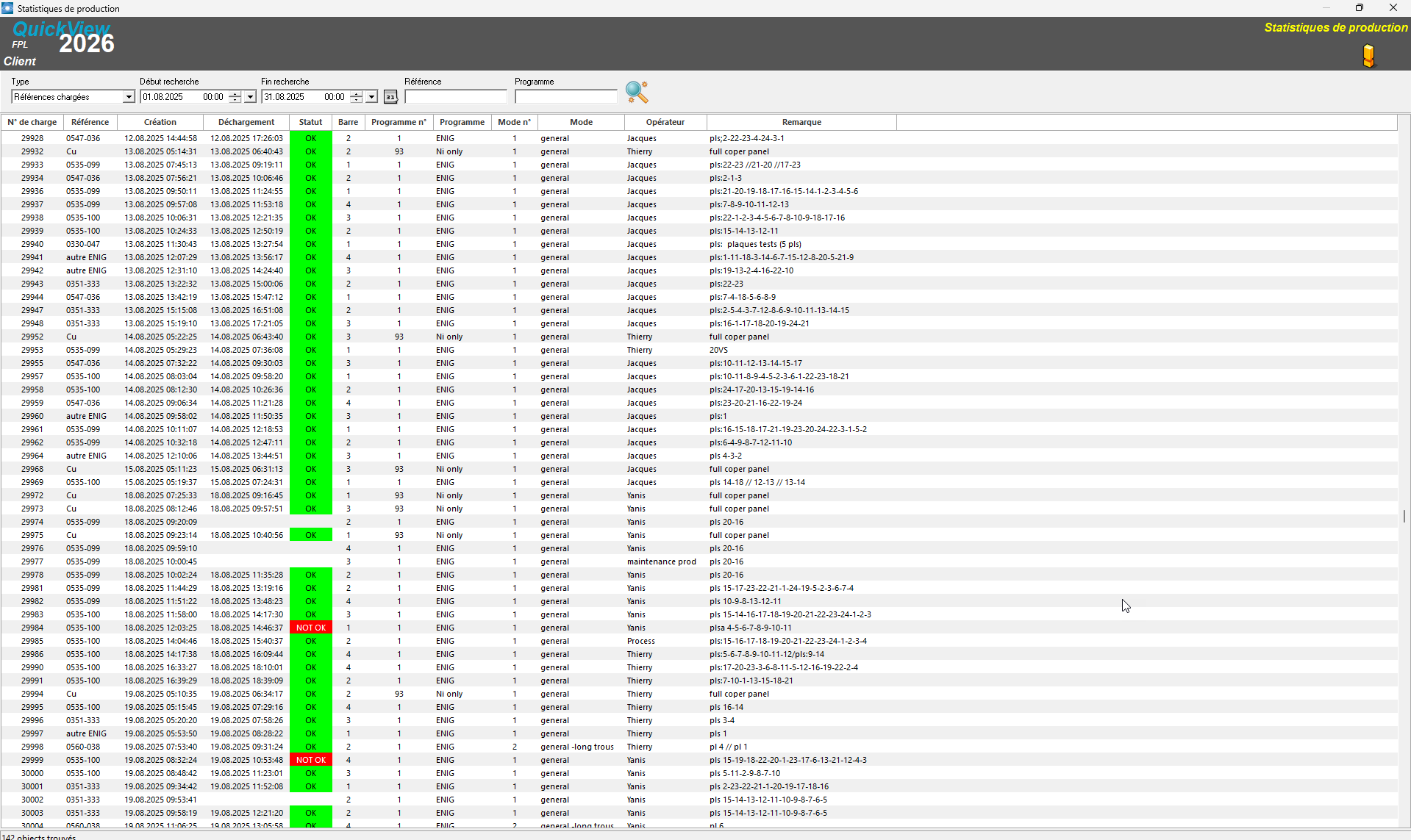Close the Statistiques de production window
Viewport: 1411px width, 840px height.
[x=1393, y=8]
